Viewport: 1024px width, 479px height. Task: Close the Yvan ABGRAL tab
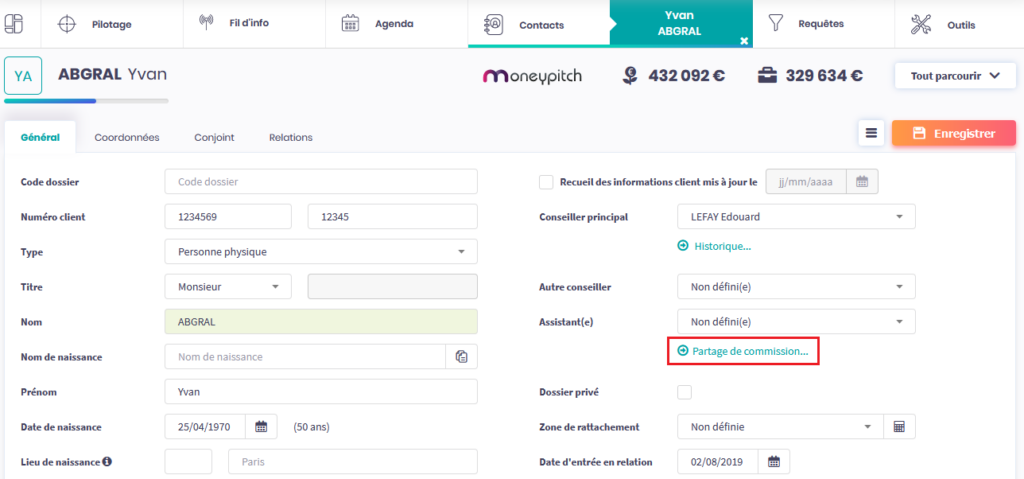pos(743,40)
